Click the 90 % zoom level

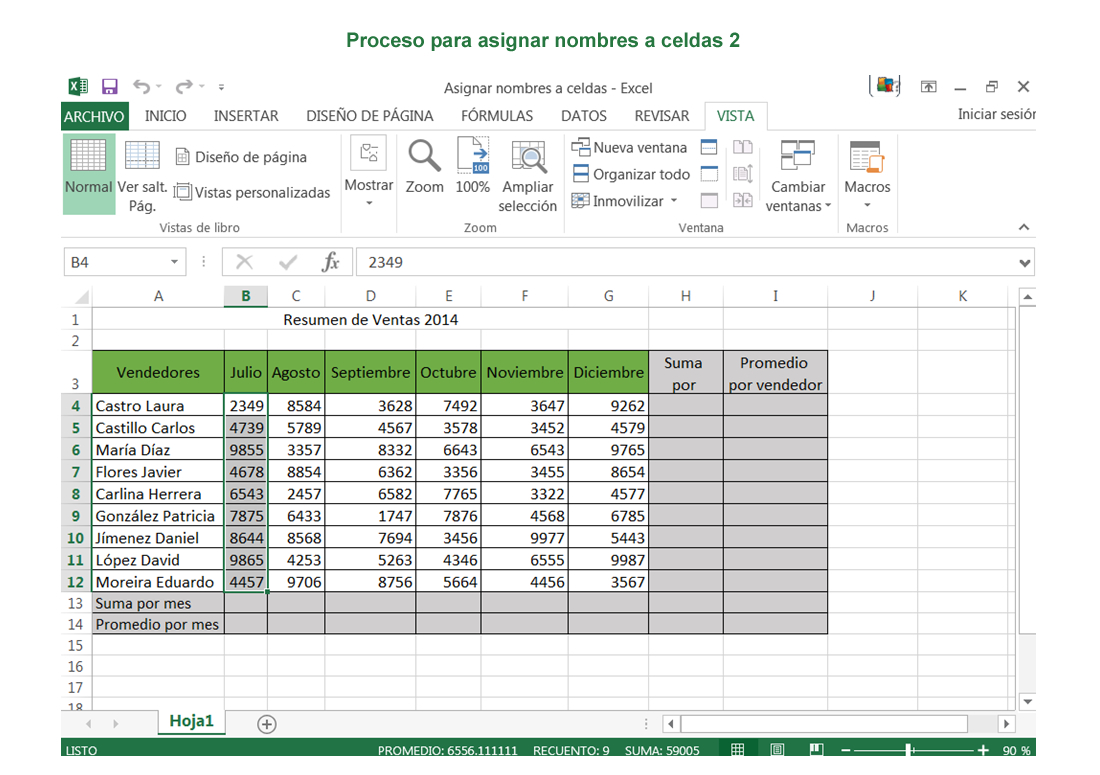[1017, 750]
